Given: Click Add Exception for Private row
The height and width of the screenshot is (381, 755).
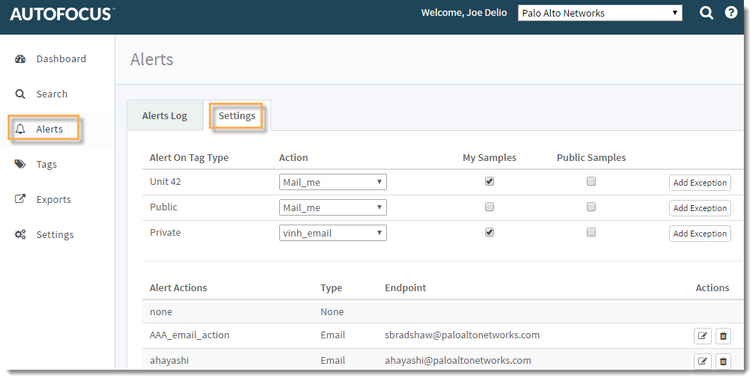Looking at the screenshot, I should pos(700,234).
